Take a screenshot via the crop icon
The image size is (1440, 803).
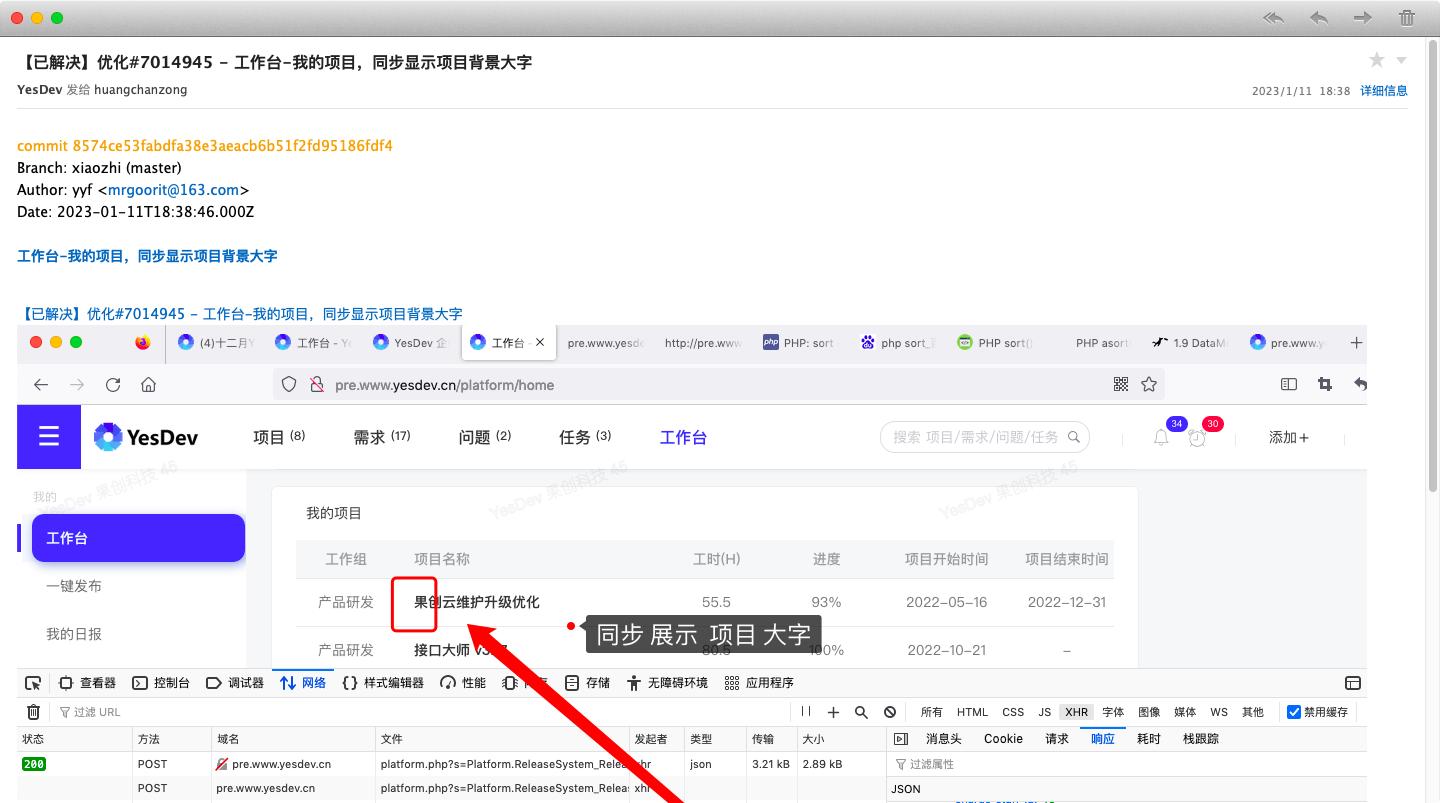(1324, 384)
